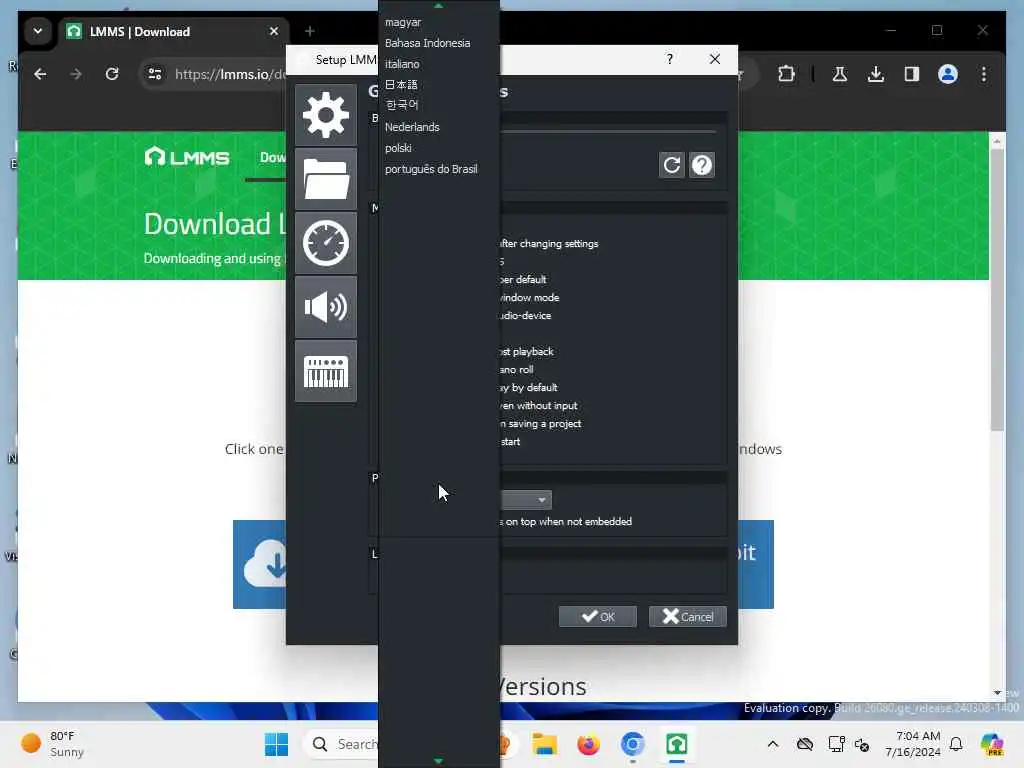Click the taskbar Search box
The width and height of the screenshot is (1024, 768).
[x=341, y=744]
